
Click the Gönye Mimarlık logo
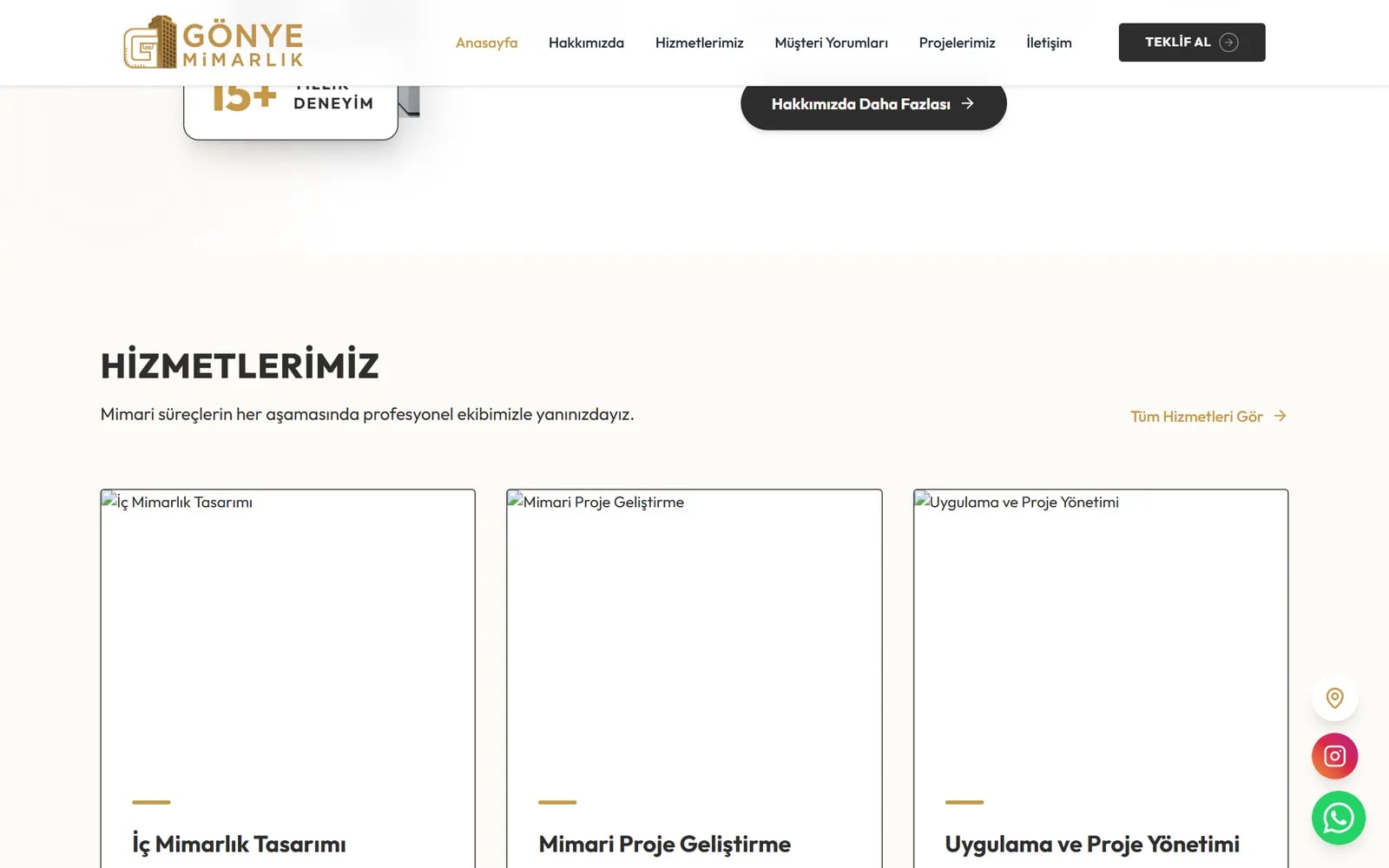click(214, 42)
